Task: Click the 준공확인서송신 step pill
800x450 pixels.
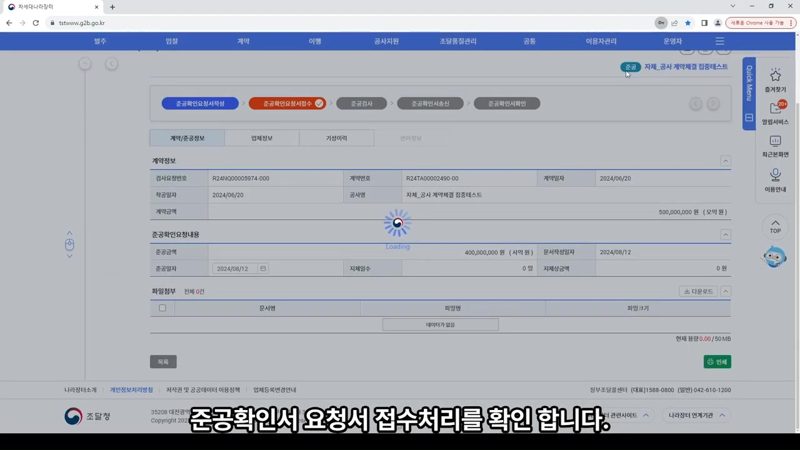Action: pyautogui.click(x=430, y=104)
